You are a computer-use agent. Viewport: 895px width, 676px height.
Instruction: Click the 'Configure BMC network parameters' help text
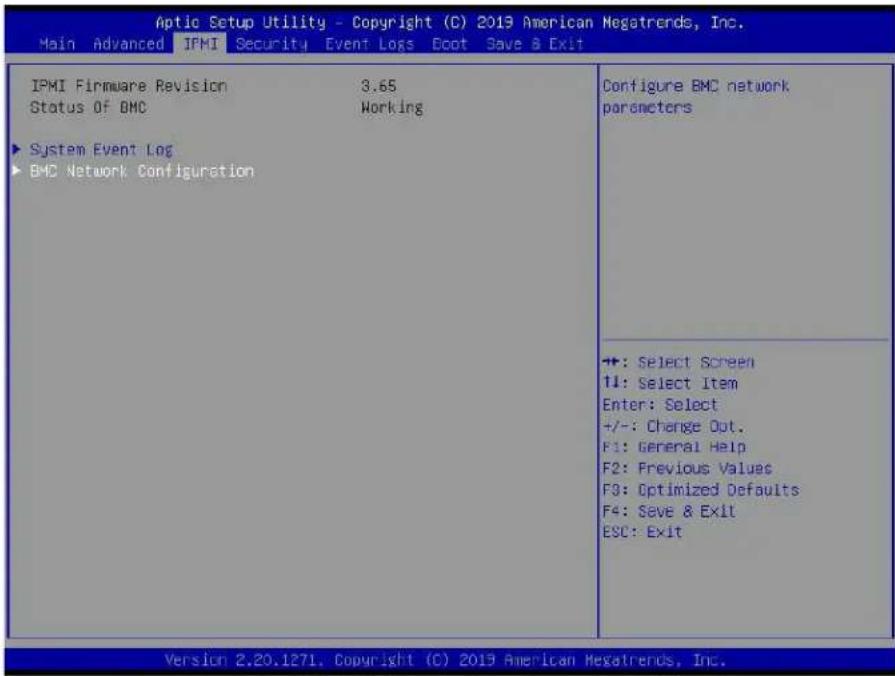(x=696, y=96)
